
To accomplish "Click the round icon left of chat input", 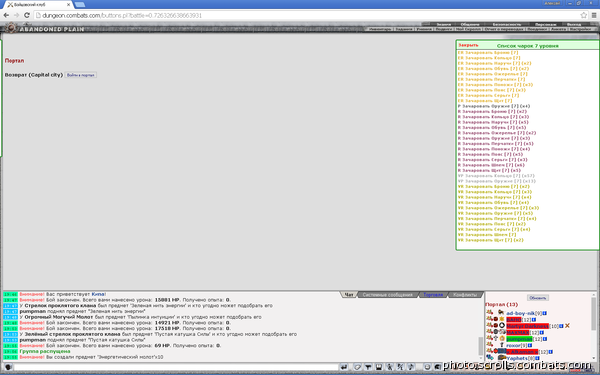I will tap(8, 367).
